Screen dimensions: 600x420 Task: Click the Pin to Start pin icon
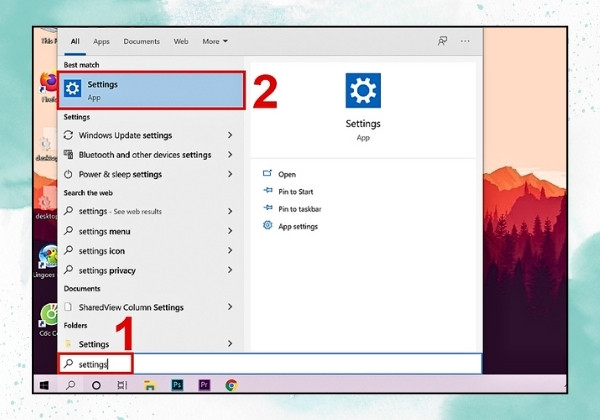[x=267, y=190]
